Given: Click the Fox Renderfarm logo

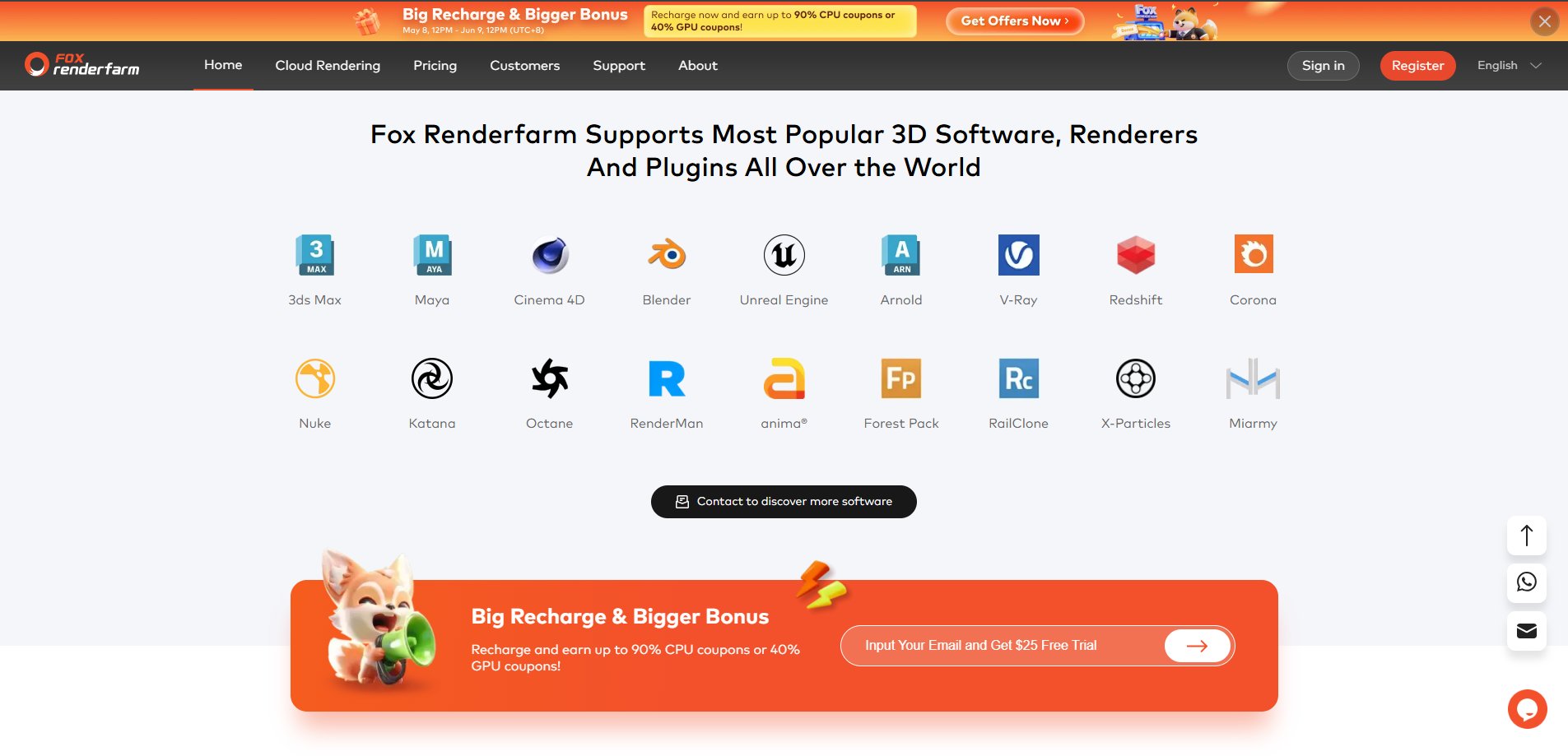Looking at the screenshot, I should [x=82, y=65].
